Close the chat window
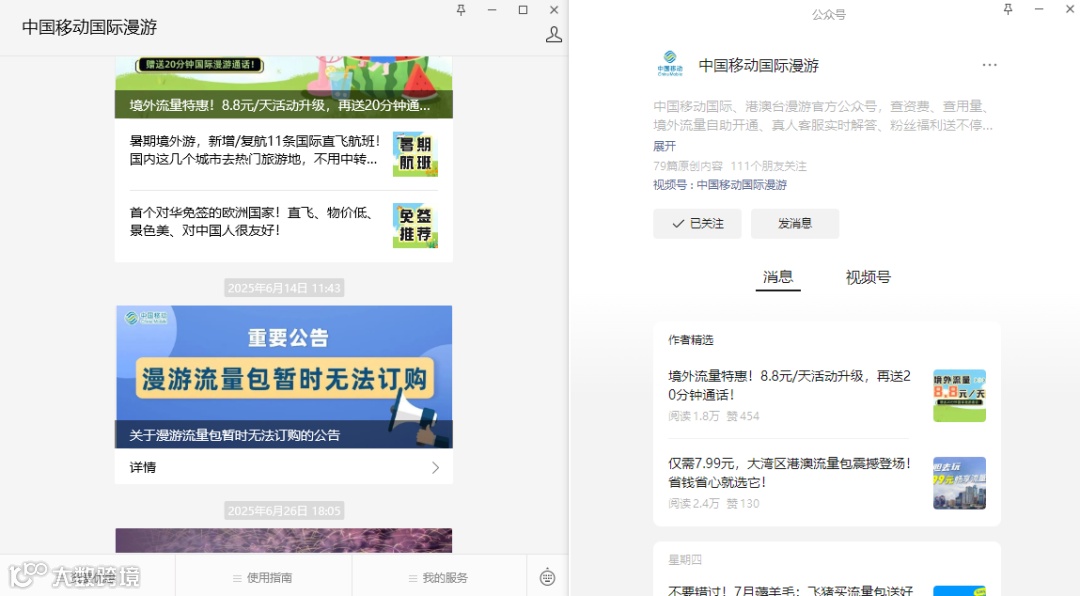The height and width of the screenshot is (596, 1080). click(554, 10)
